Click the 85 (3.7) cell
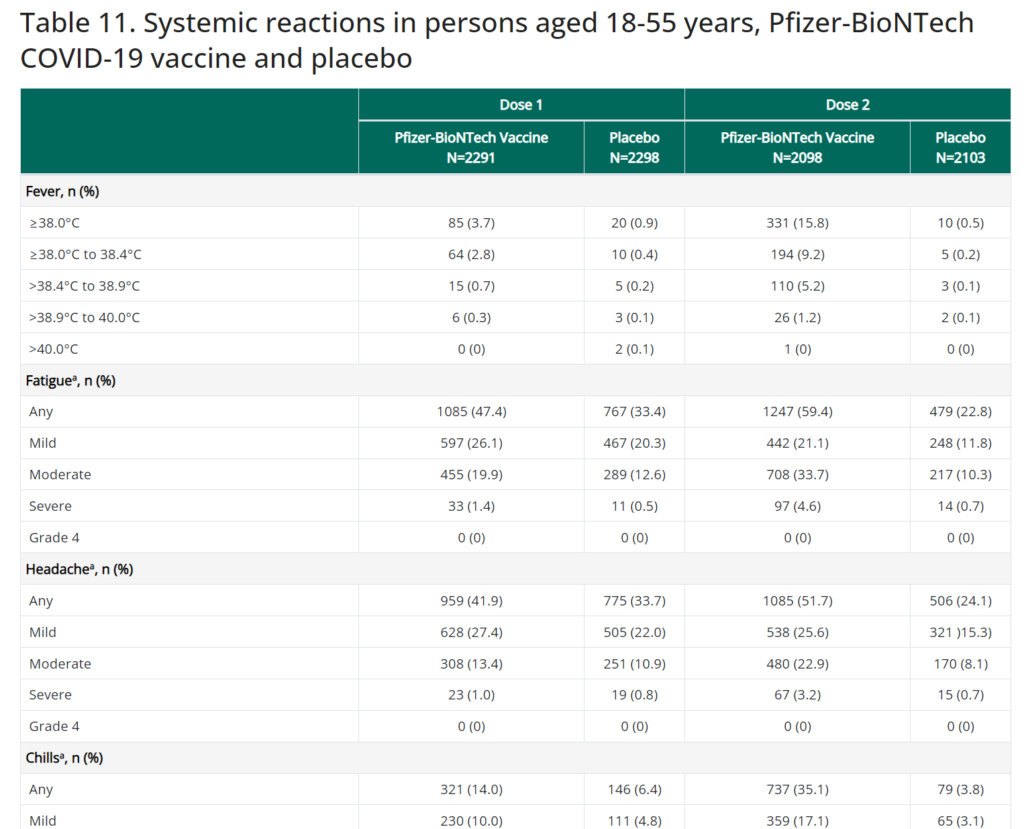The image size is (1024, 829). 471,223
